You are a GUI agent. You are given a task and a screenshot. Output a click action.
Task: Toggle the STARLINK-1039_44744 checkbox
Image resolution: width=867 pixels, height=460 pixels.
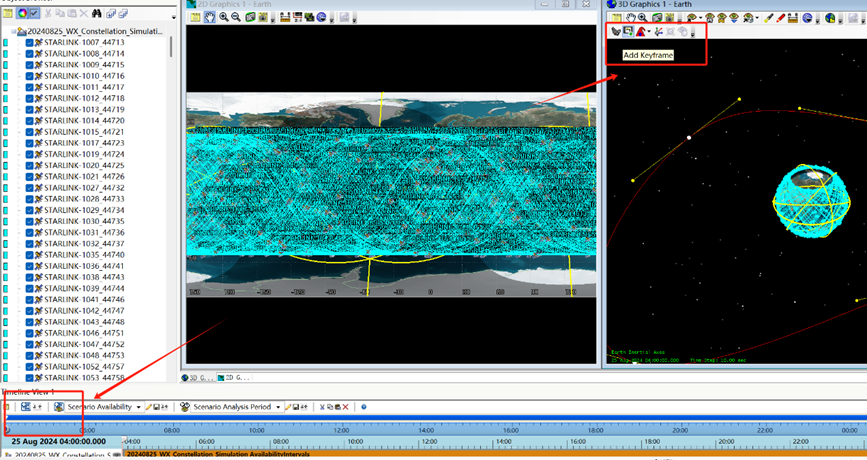(x=29, y=289)
